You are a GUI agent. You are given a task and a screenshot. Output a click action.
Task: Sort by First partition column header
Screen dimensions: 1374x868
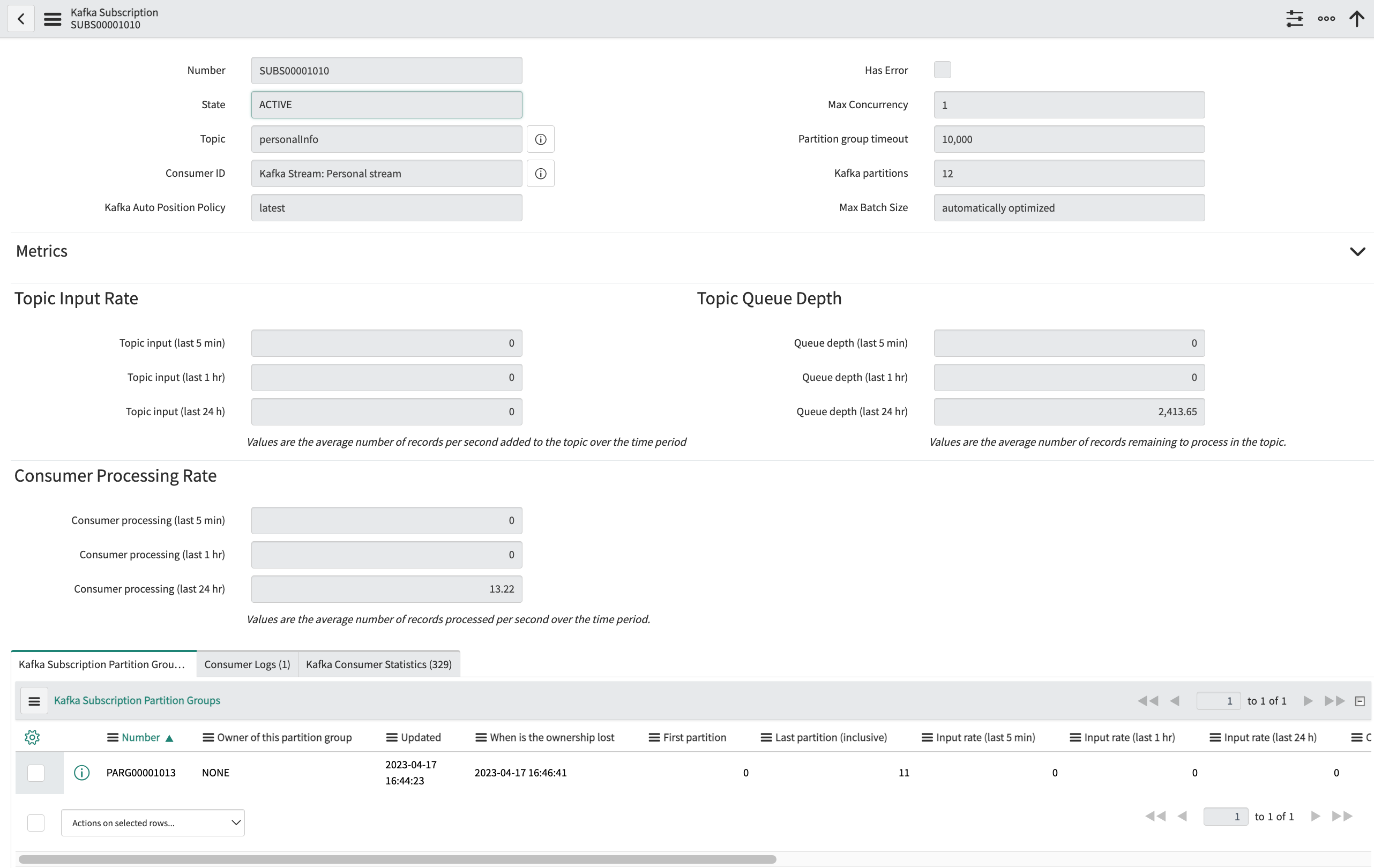click(x=695, y=737)
